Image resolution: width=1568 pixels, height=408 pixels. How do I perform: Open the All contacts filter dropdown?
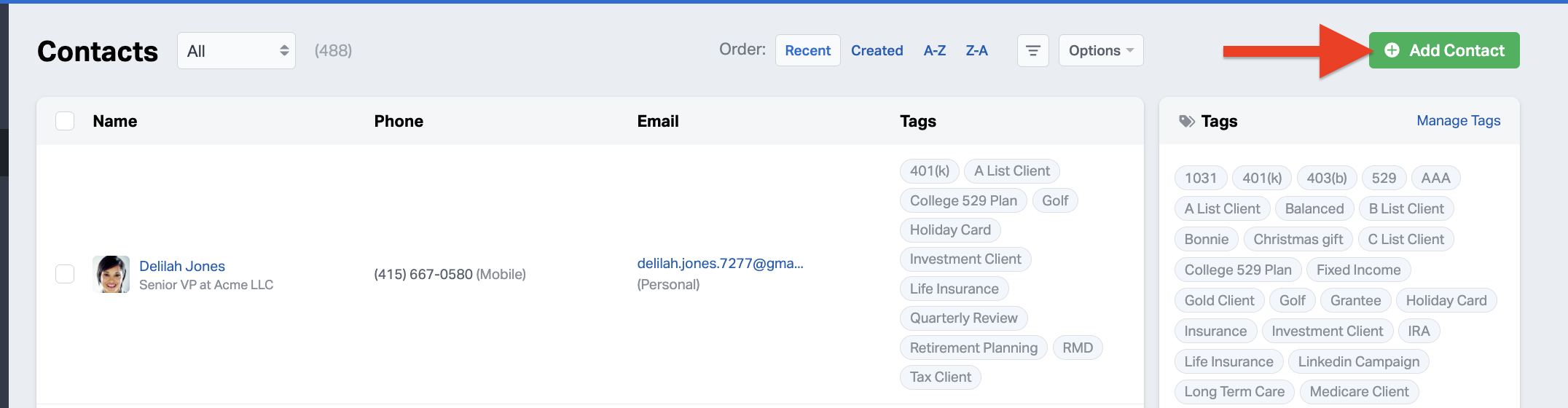pyautogui.click(x=236, y=51)
